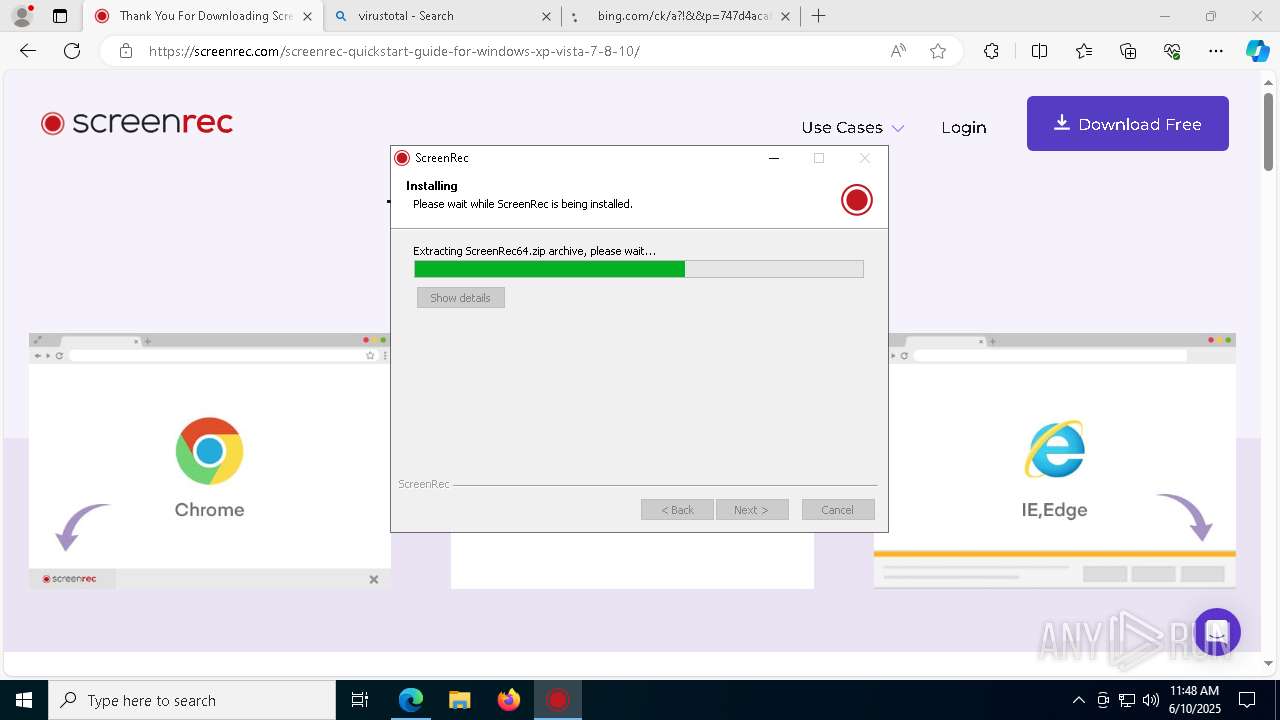Viewport: 1280px width, 720px height.
Task: Open the notification center icon
Action: pyautogui.click(x=1248, y=700)
